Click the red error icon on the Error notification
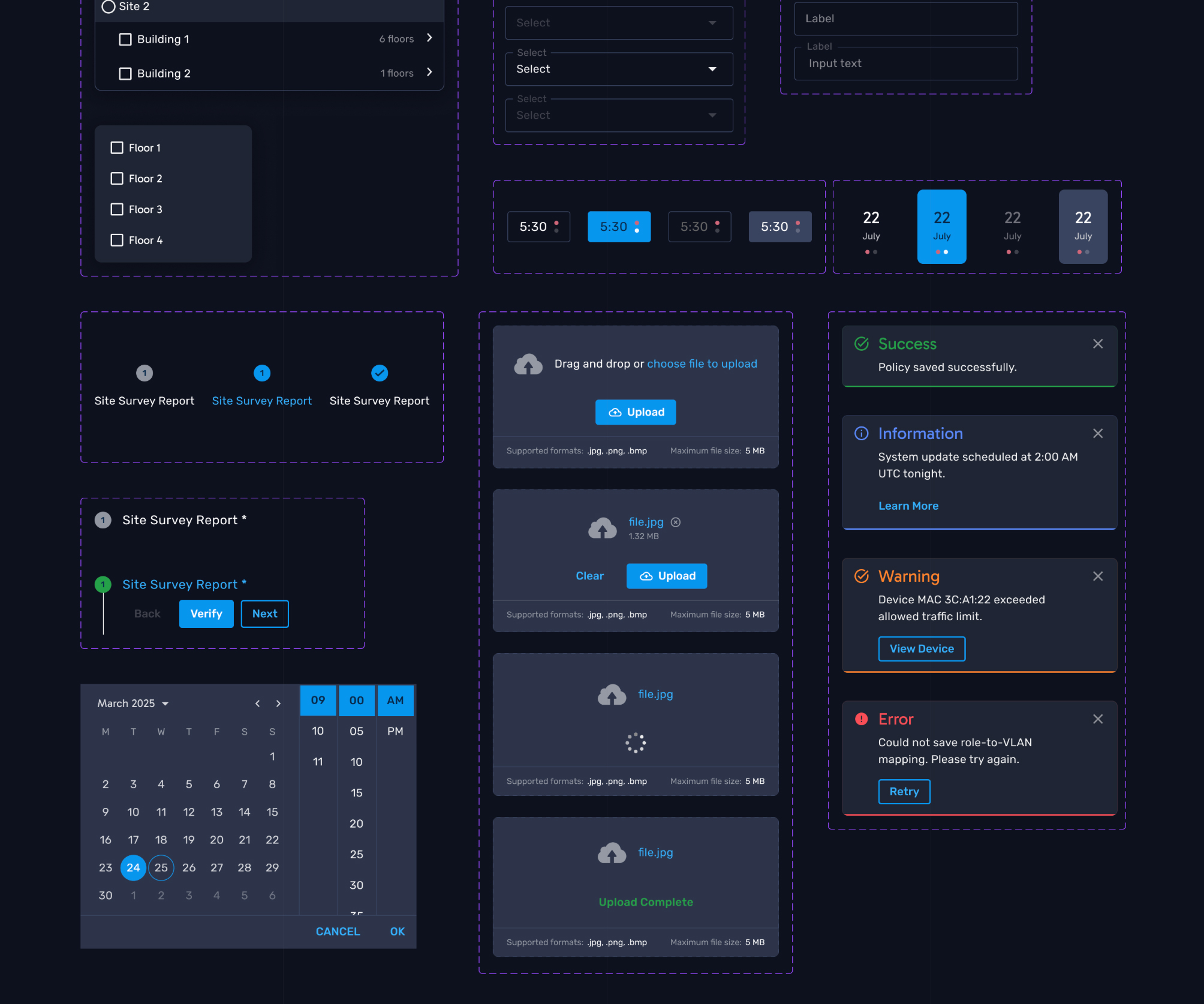The image size is (1204, 1004). (x=861, y=719)
